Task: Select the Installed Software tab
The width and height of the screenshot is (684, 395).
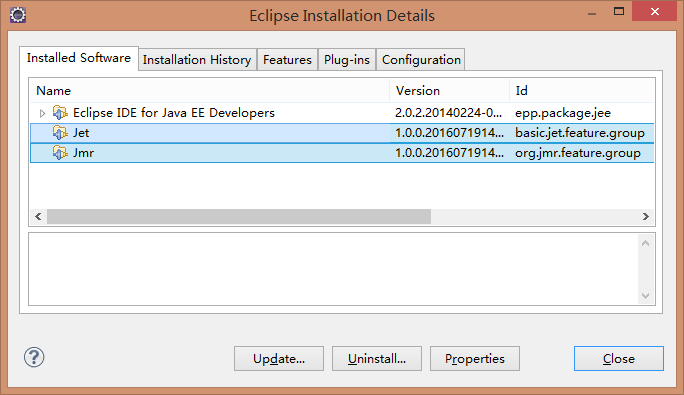Action: (79, 58)
